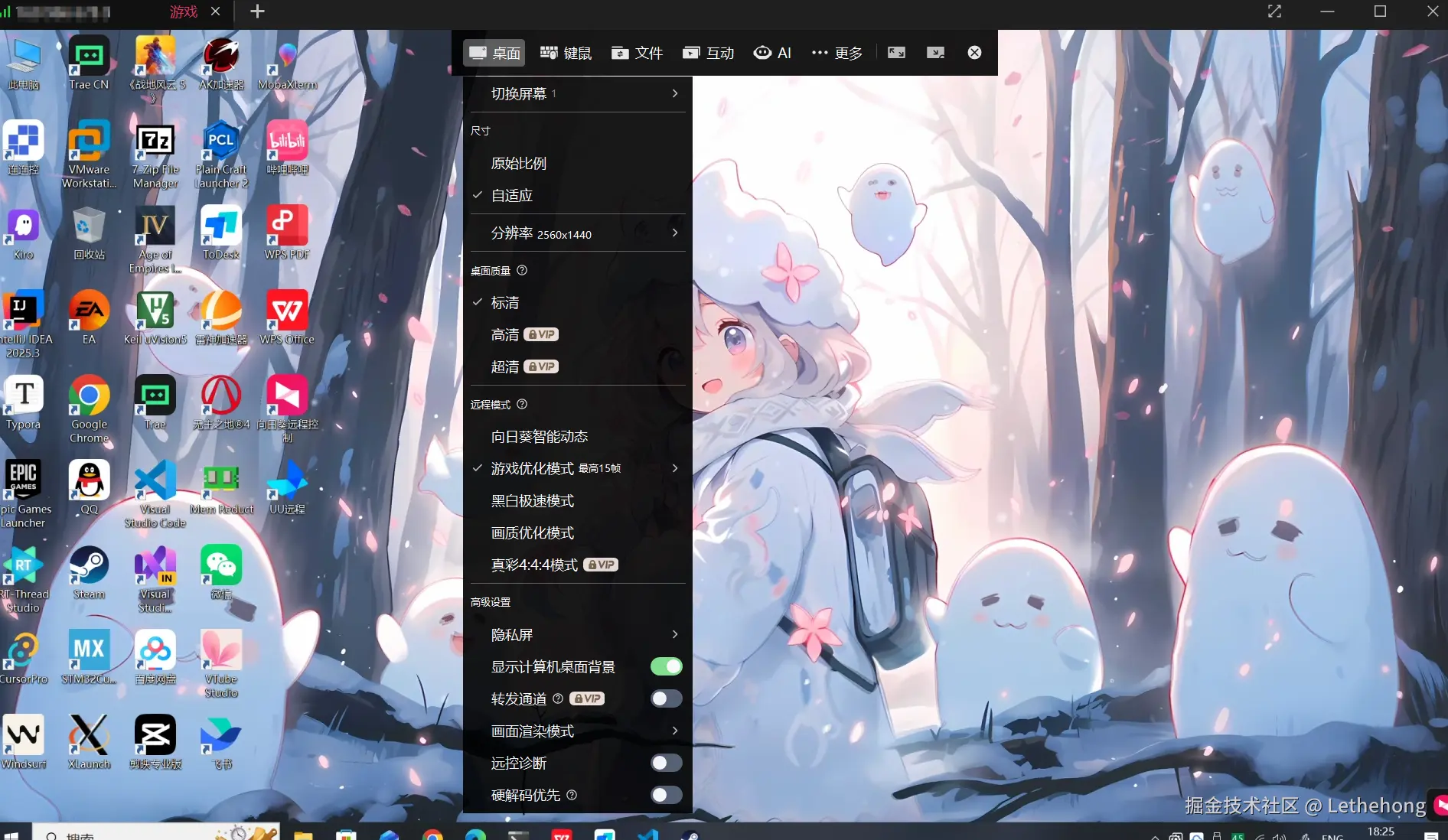The height and width of the screenshot is (840, 1448).
Task: Click the Google Chrome desktop icon
Action: [x=89, y=409]
